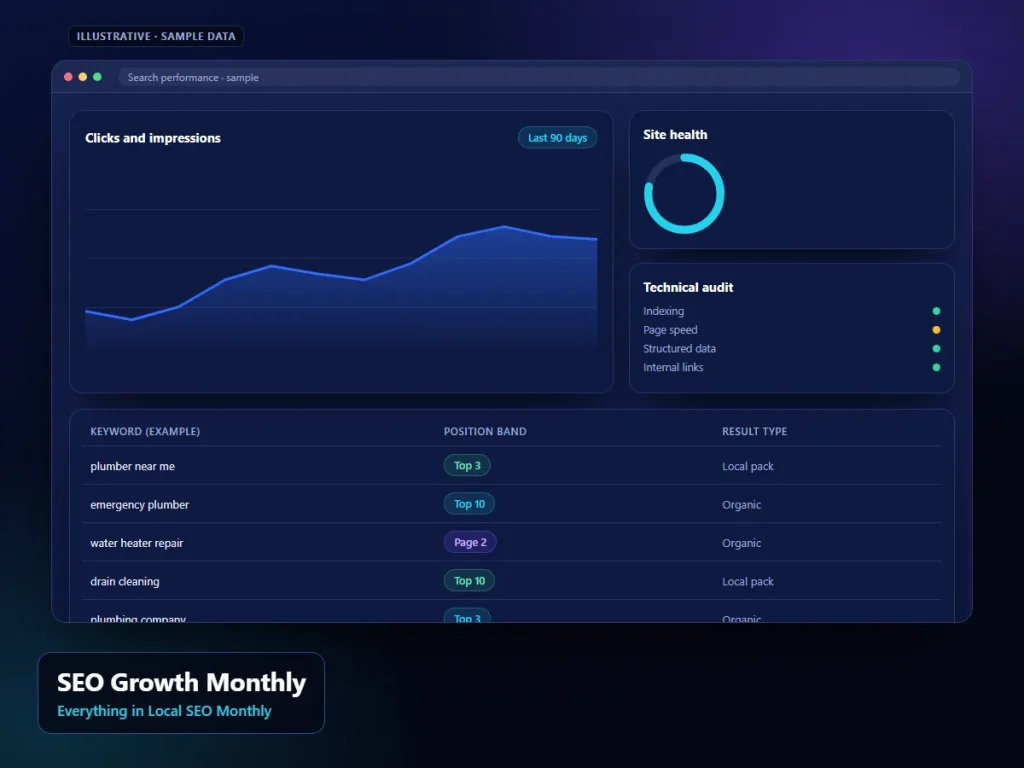Click Top 10 badge for emergency plumber

[x=469, y=504]
